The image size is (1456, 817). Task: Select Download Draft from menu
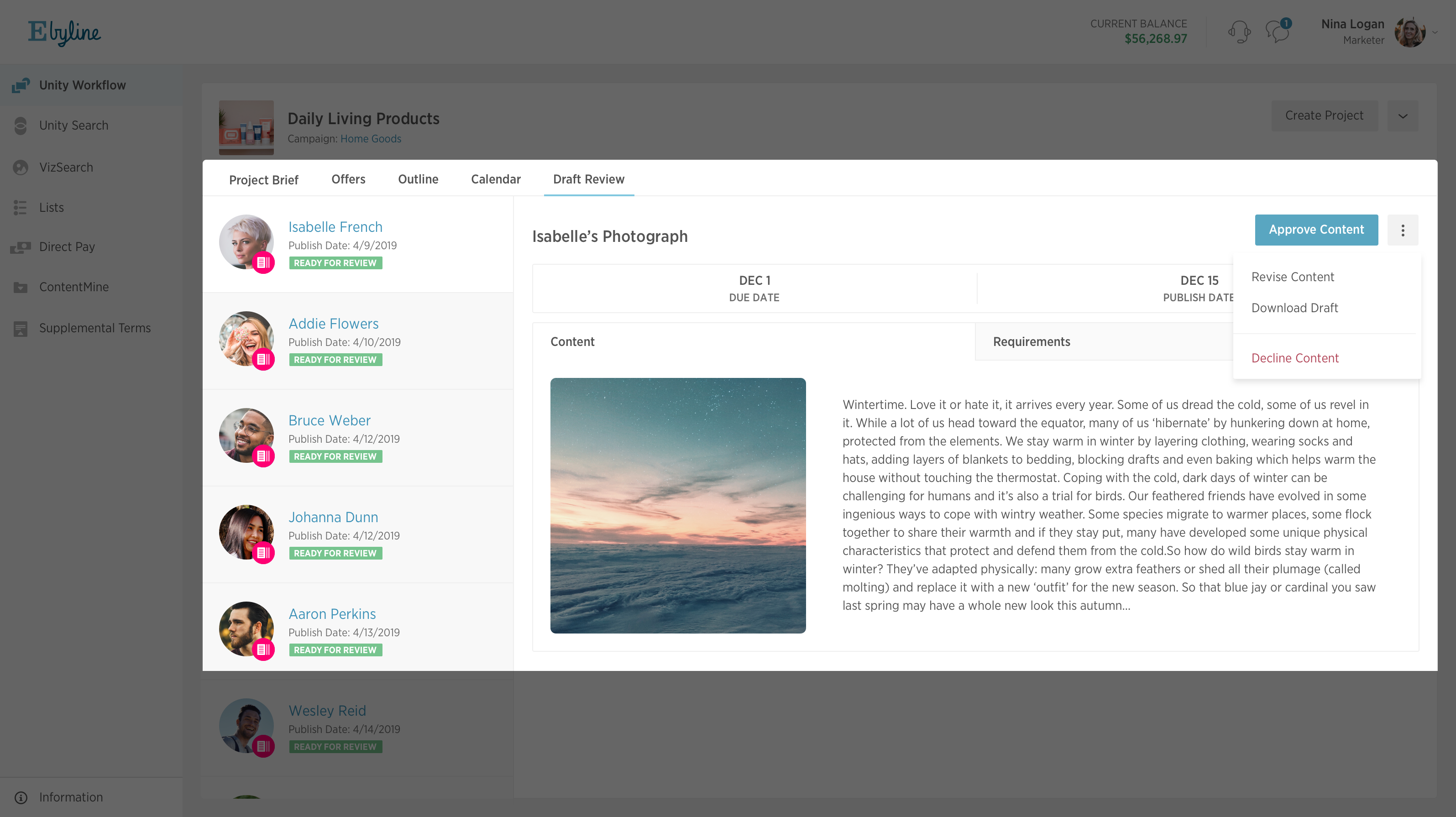click(x=1295, y=308)
